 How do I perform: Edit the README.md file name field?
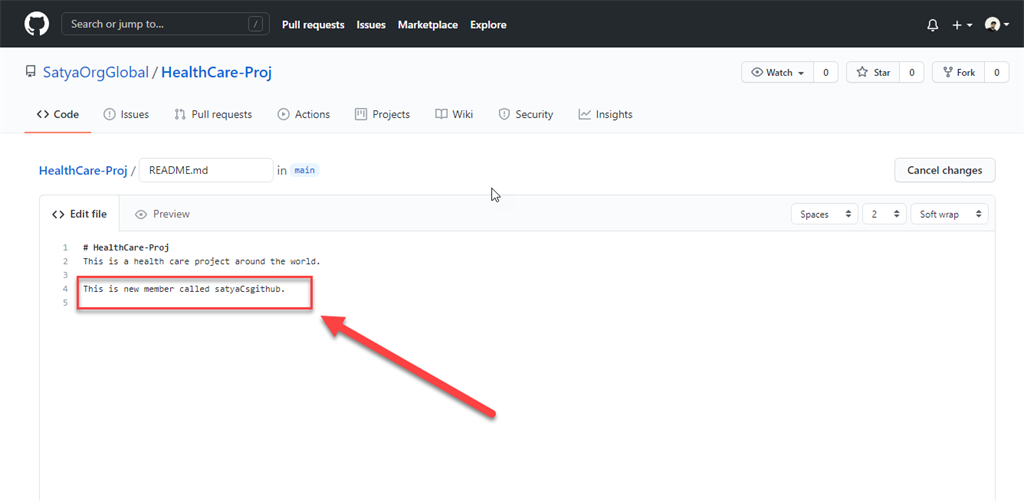(206, 170)
